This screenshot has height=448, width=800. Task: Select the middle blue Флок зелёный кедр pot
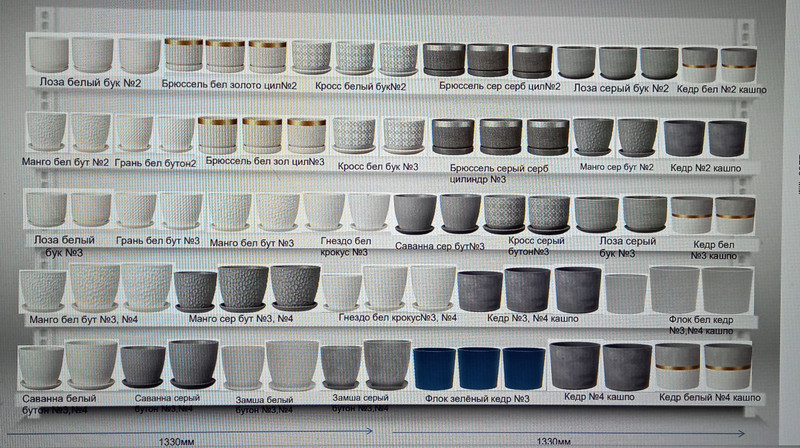478,368
